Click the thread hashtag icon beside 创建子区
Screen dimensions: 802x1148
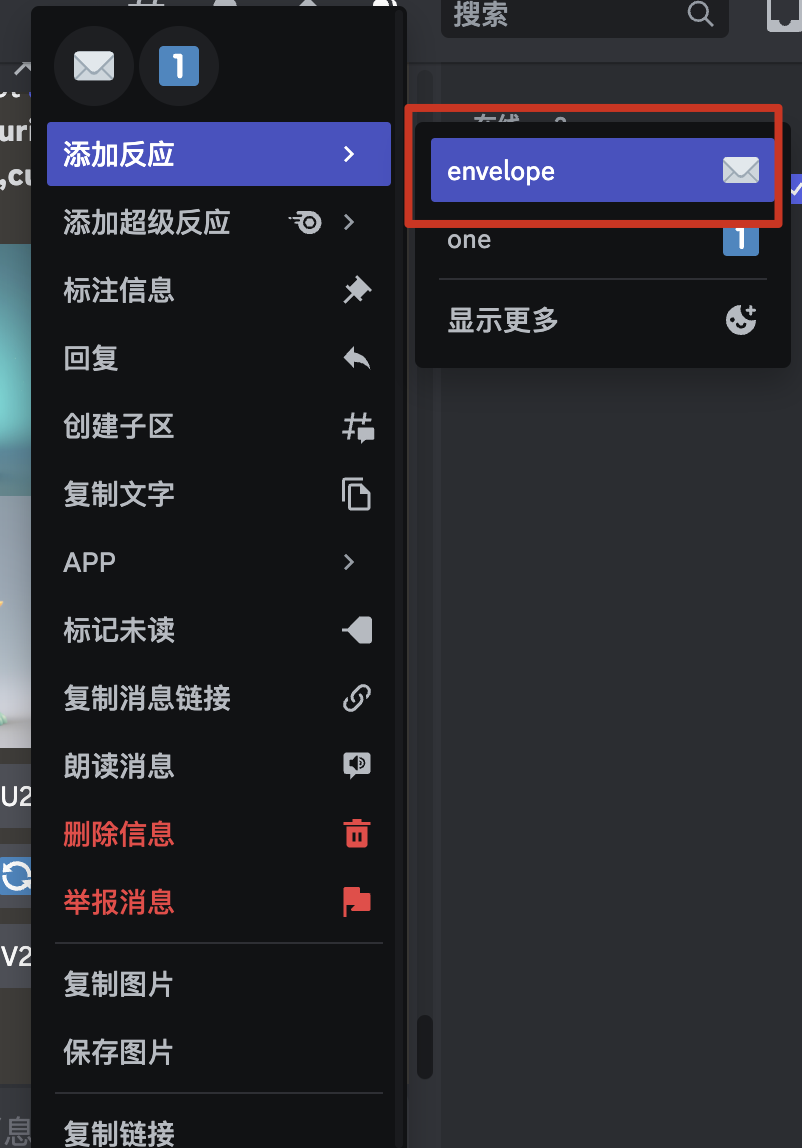(x=357, y=426)
